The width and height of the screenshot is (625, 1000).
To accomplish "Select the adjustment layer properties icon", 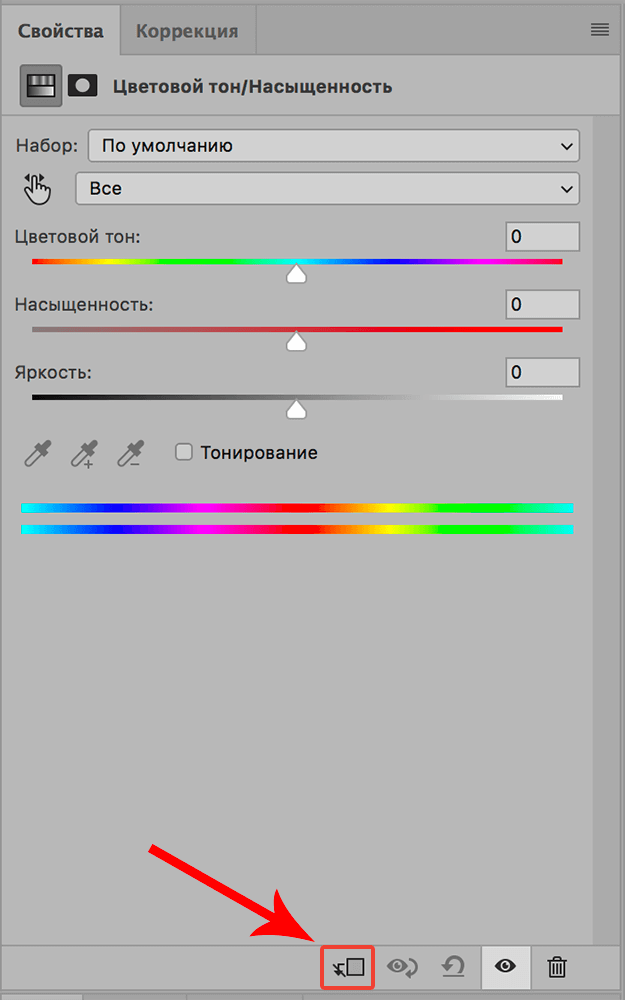I will [41, 85].
